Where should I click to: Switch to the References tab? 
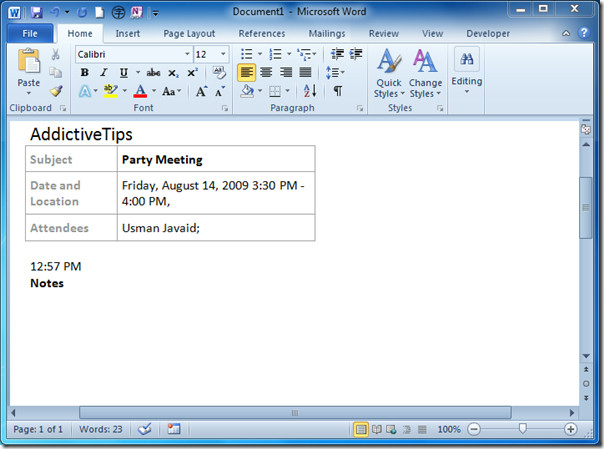pyautogui.click(x=262, y=34)
